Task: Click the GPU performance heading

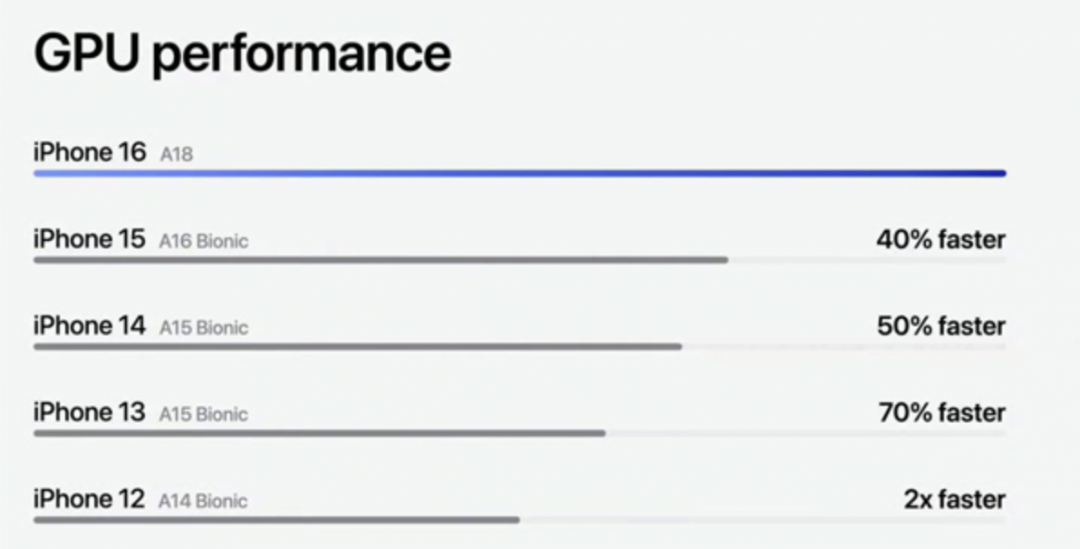Action: pos(242,54)
